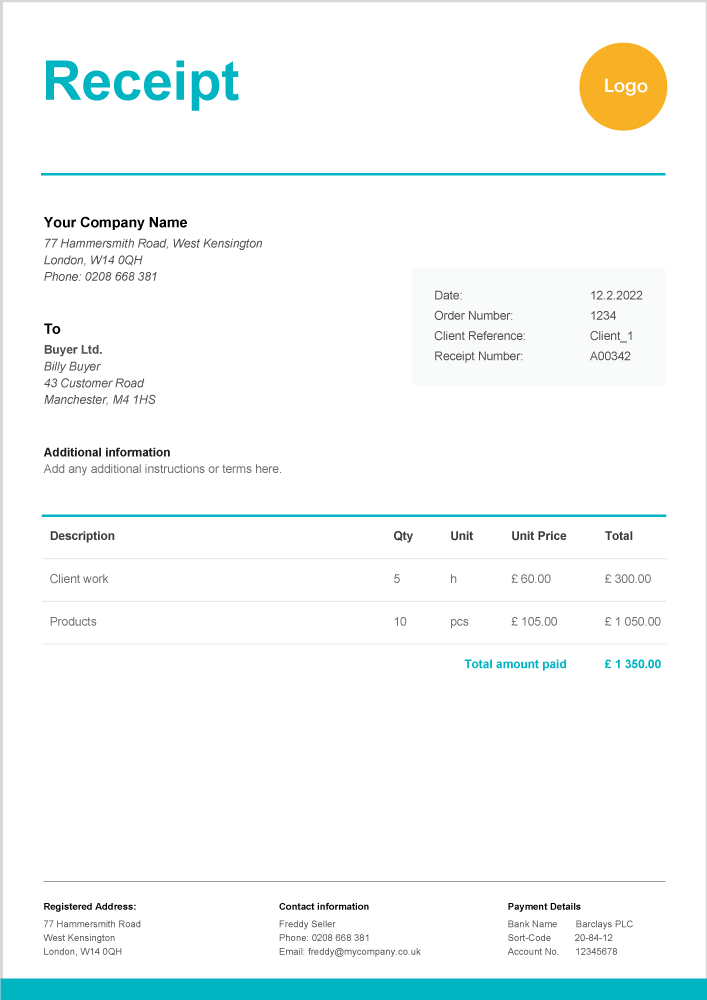The width and height of the screenshot is (707, 1000).
Task: Click the Unit Price column header
Action: (x=539, y=536)
